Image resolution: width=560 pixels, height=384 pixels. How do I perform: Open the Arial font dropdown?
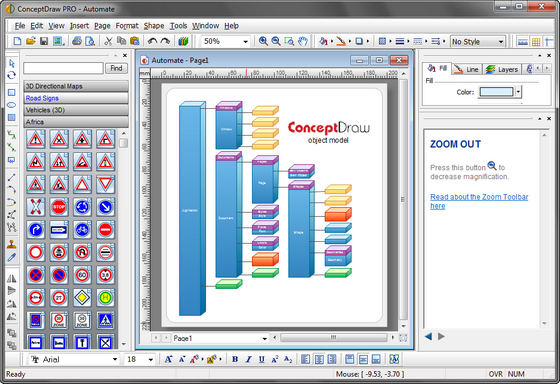pyautogui.click(x=74, y=359)
